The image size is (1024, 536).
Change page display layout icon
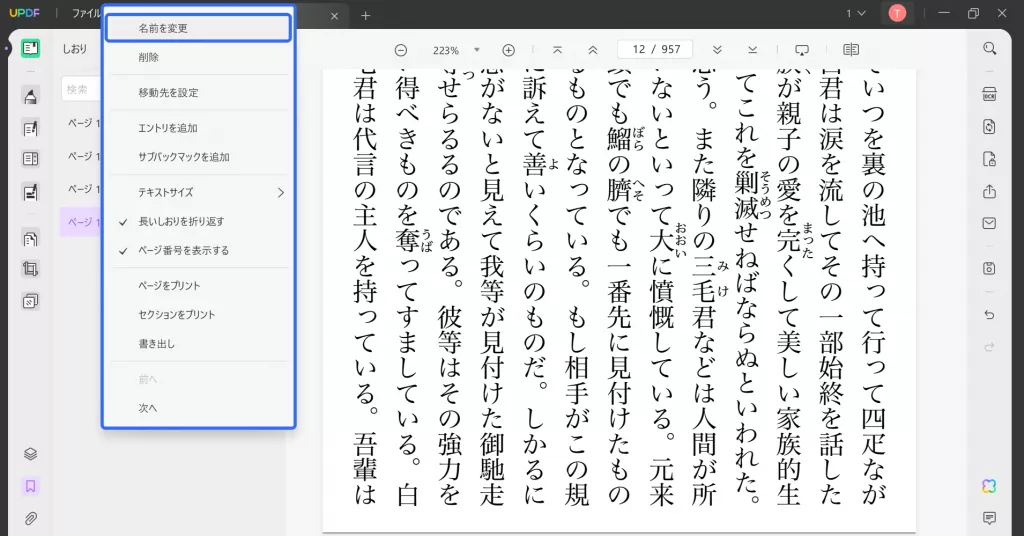pos(850,50)
